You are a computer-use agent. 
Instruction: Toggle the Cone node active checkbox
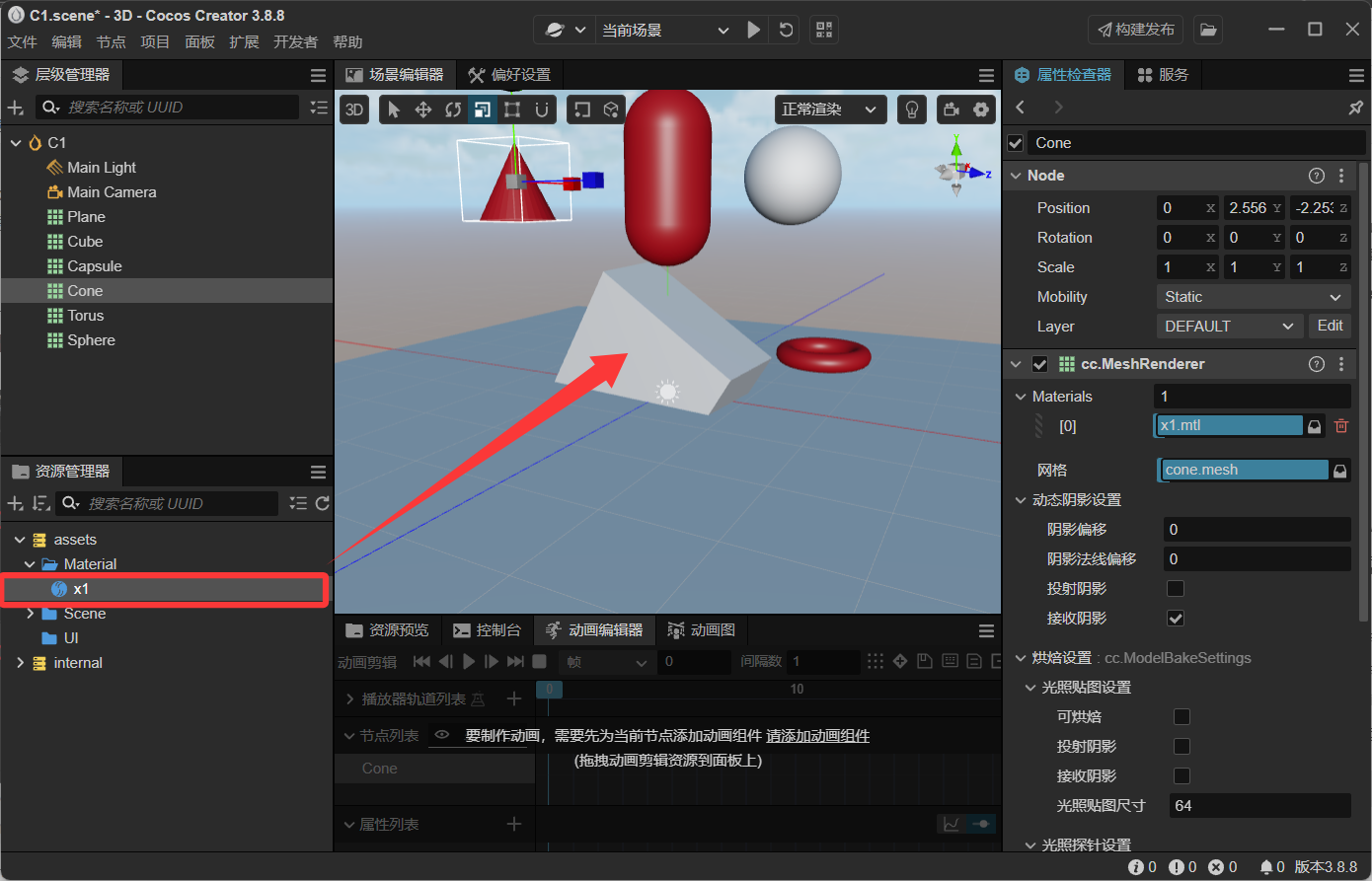tap(1016, 144)
